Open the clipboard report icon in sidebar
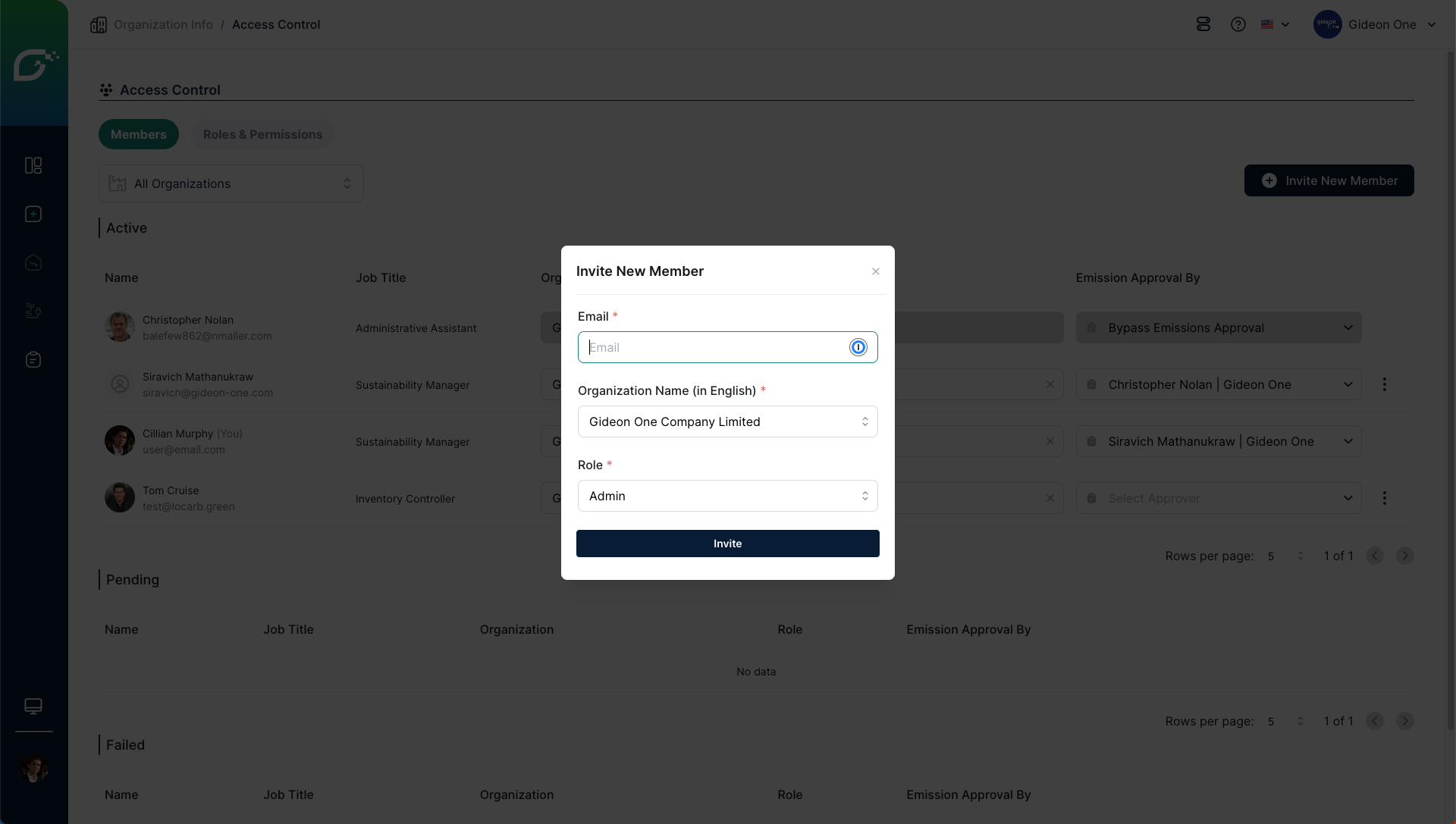The width and height of the screenshot is (1456, 824). (33, 359)
